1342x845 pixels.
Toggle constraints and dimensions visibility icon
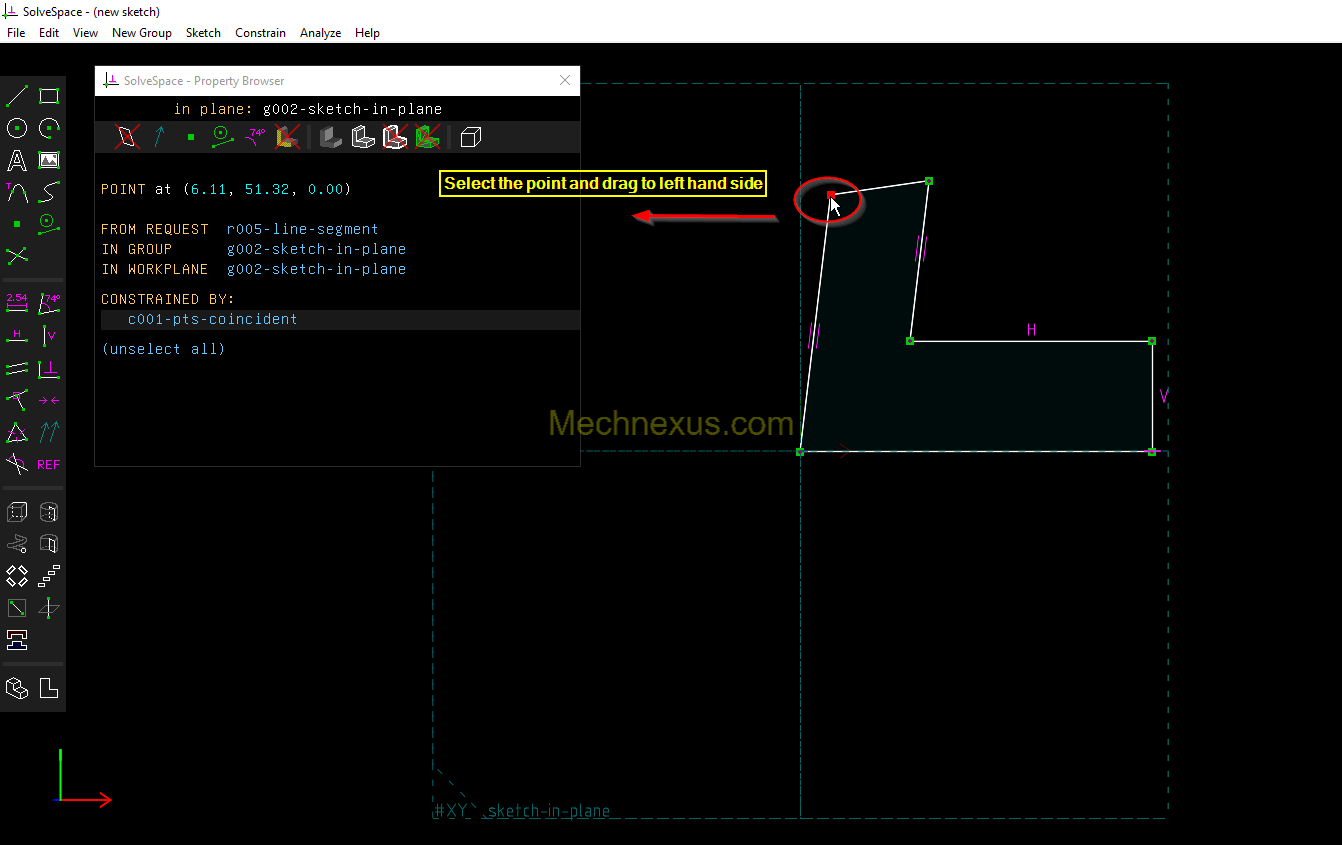point(257,136)
